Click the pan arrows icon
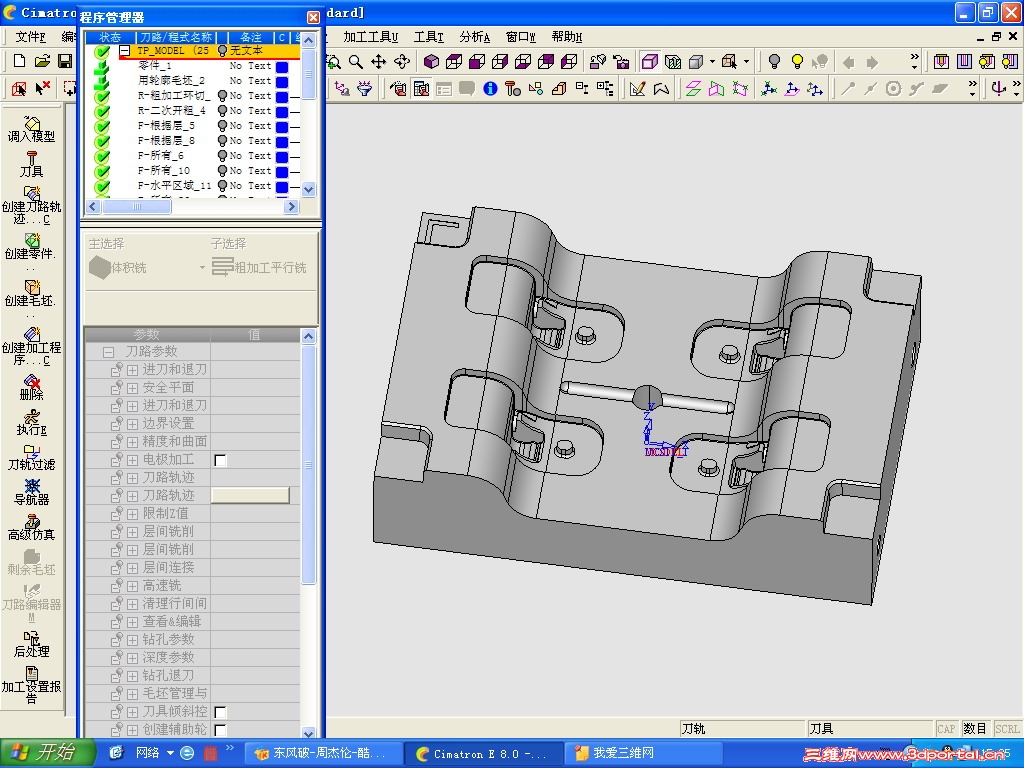The image size is (1024, 768). point(379,62)
